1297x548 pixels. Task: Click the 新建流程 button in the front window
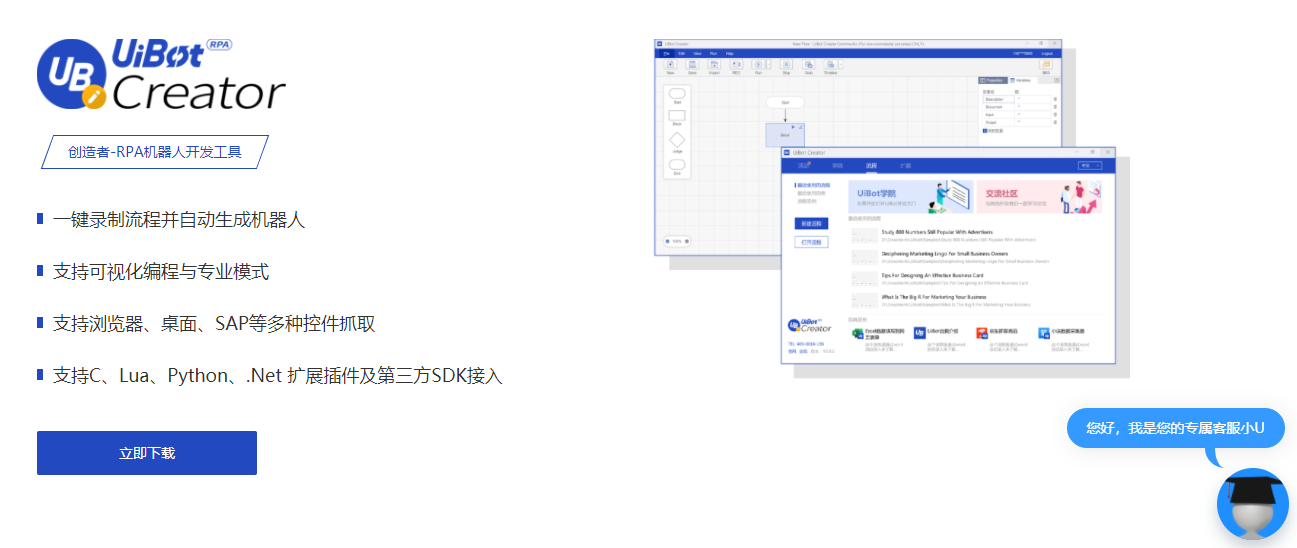tap(811, 224)
